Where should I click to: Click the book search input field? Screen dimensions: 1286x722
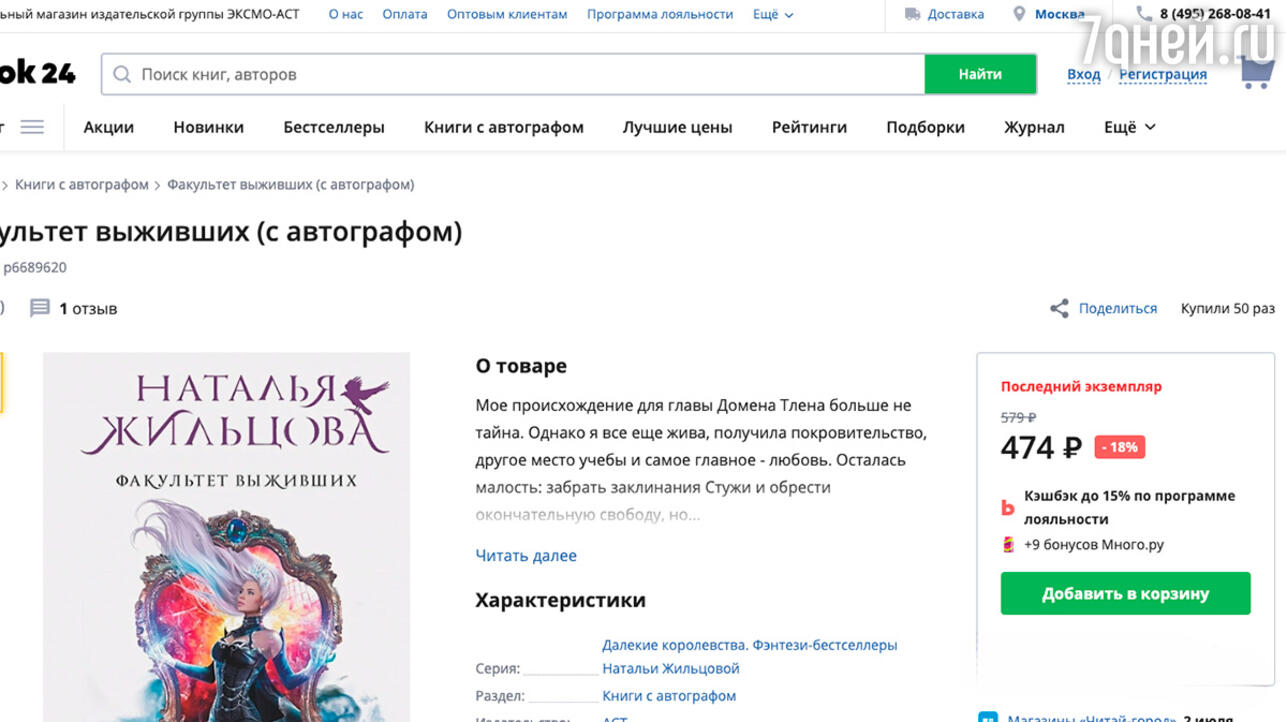[520, 75]
